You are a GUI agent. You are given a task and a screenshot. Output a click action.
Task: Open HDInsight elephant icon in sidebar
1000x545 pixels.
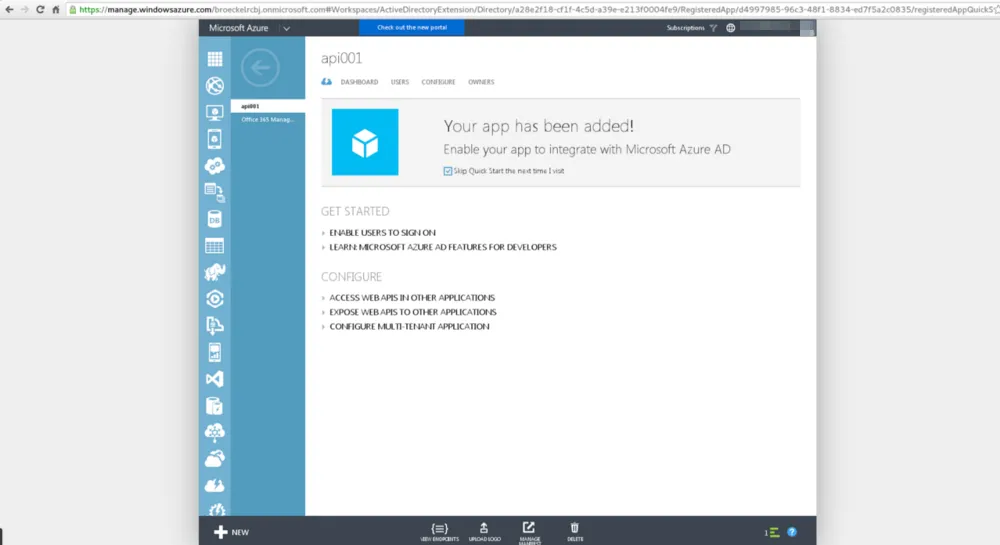tap(215, 272)
